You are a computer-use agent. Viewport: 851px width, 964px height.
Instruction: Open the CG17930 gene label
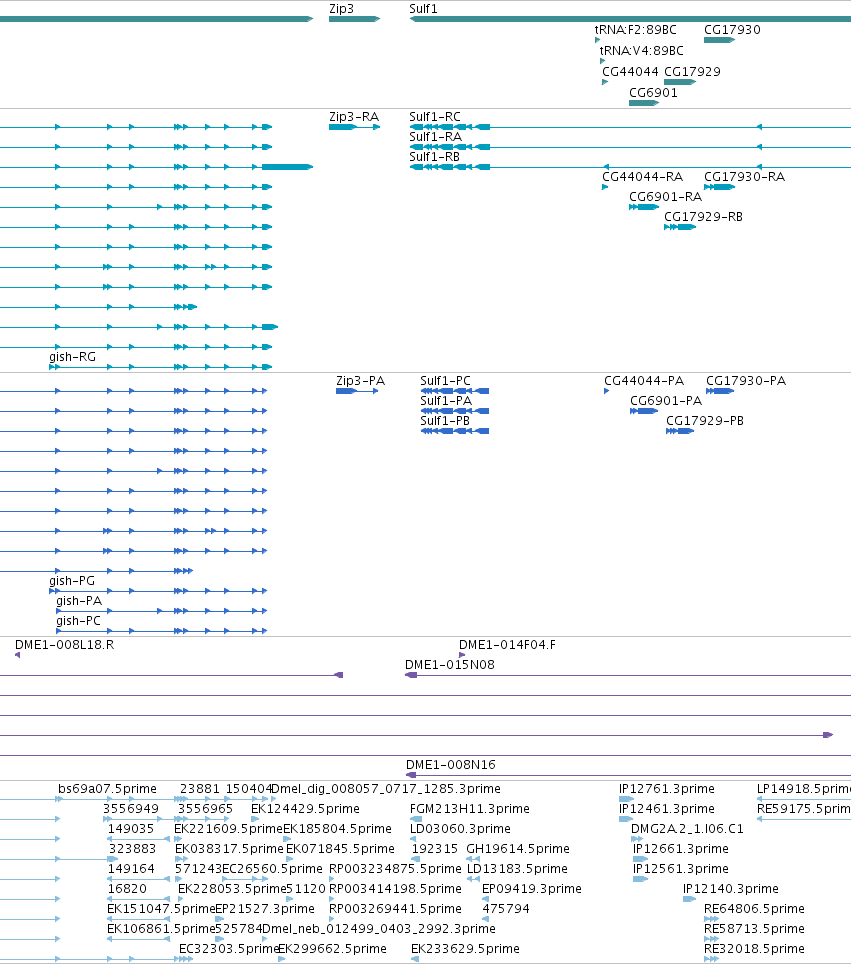click(732, 30)
